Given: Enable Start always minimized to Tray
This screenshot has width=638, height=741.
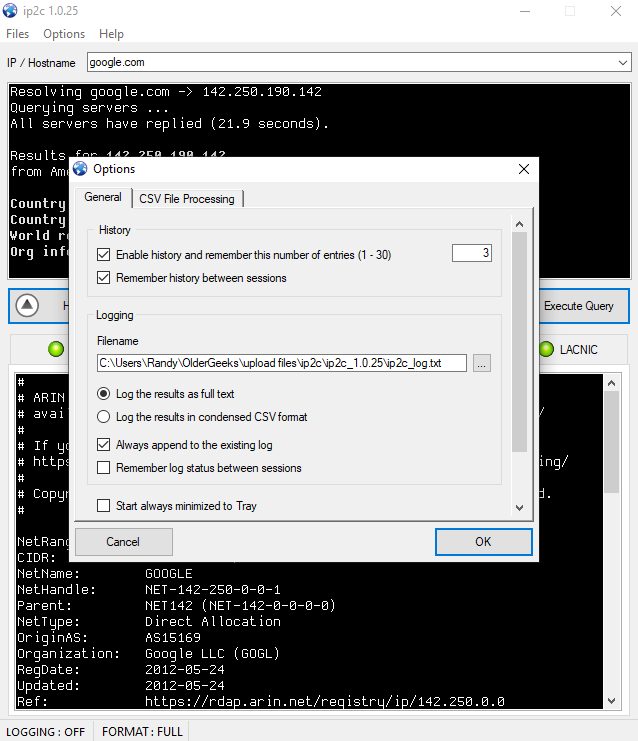Looking at the screenshot, I should coord(103,506).
